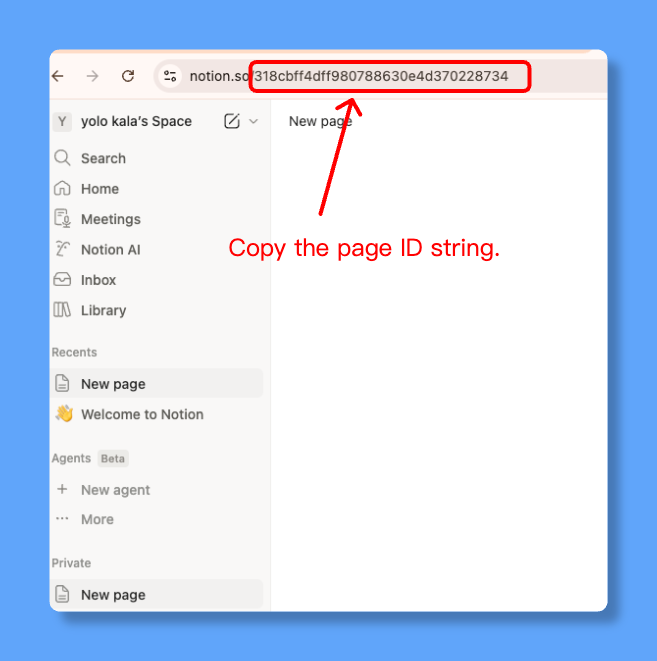Open New page under Private
The height and width of the screenshot is (661, 657).
click(157, 594)
